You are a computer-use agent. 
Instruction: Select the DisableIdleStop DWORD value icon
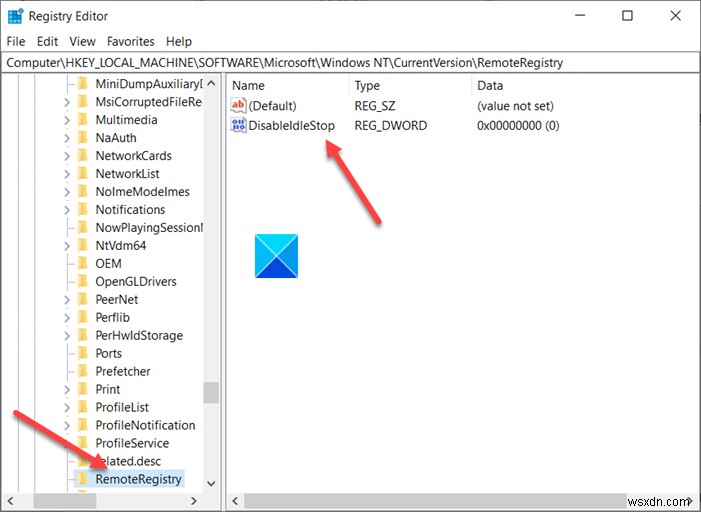click(x=238, y=125)
